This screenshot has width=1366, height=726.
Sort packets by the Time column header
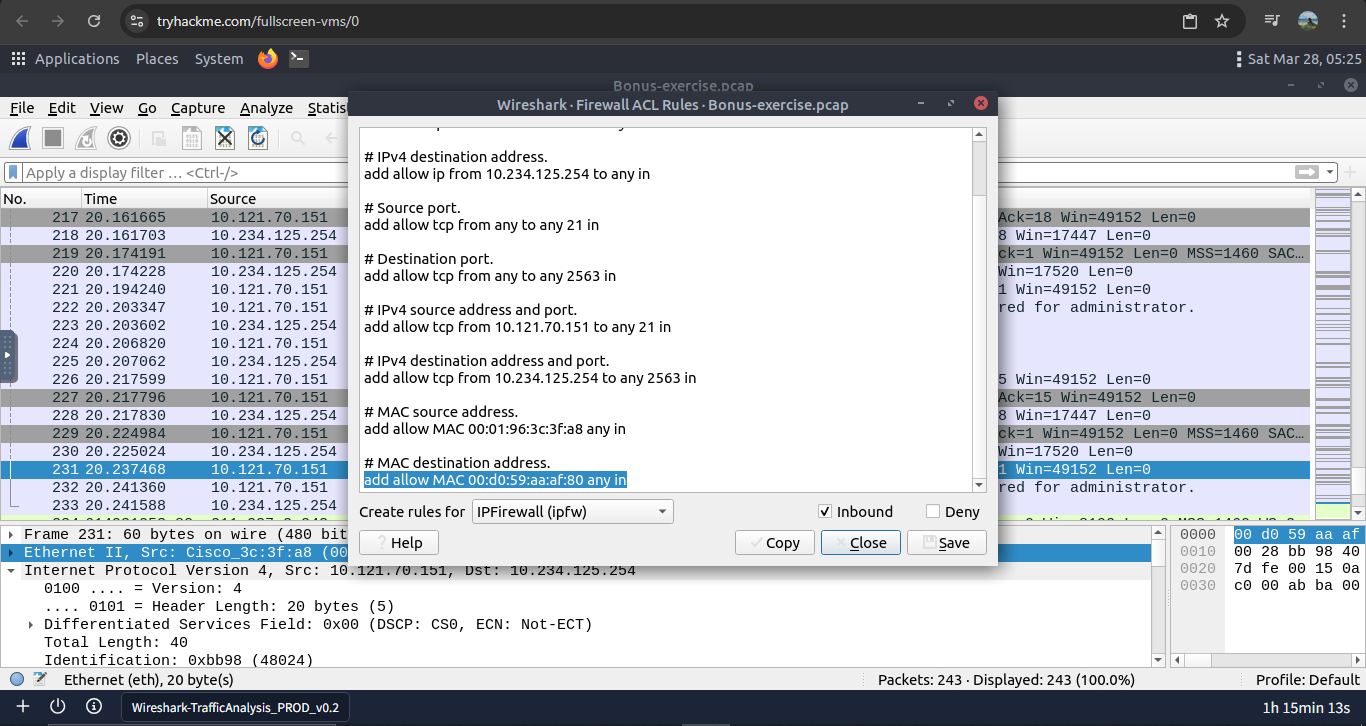coord(143,198)
